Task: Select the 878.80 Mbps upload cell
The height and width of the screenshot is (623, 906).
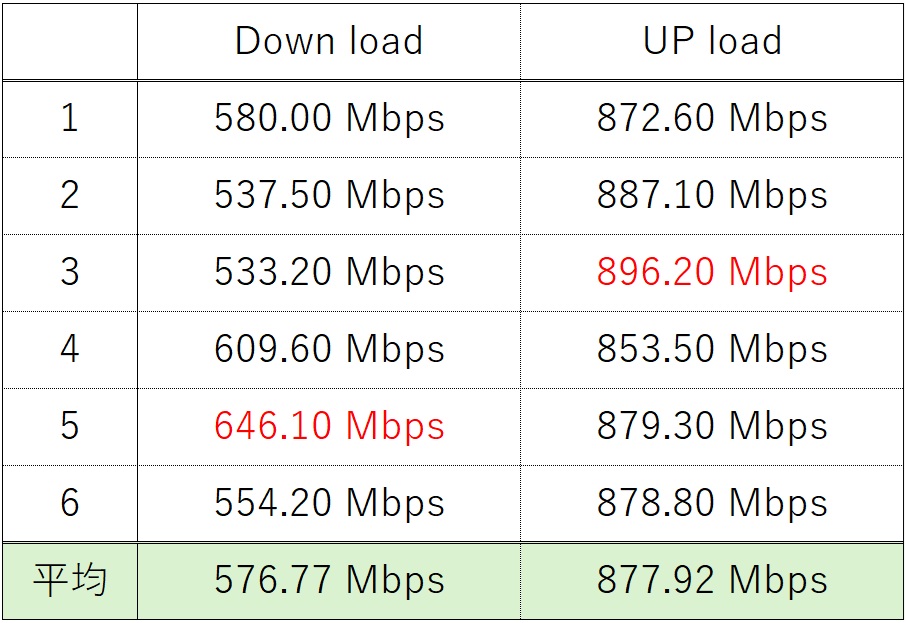Action: click(712, 504)
